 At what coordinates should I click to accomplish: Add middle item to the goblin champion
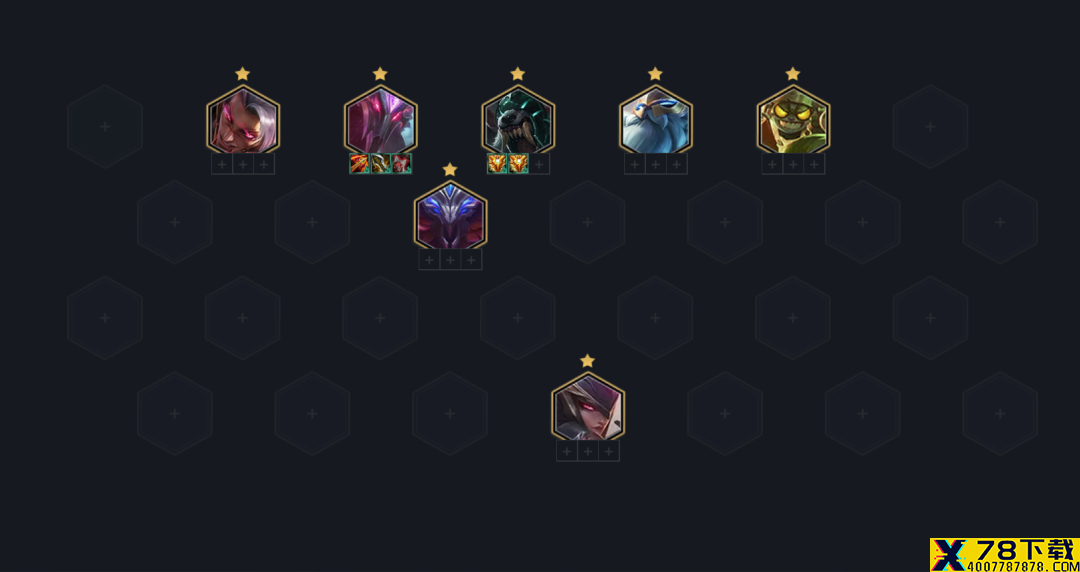793,164
